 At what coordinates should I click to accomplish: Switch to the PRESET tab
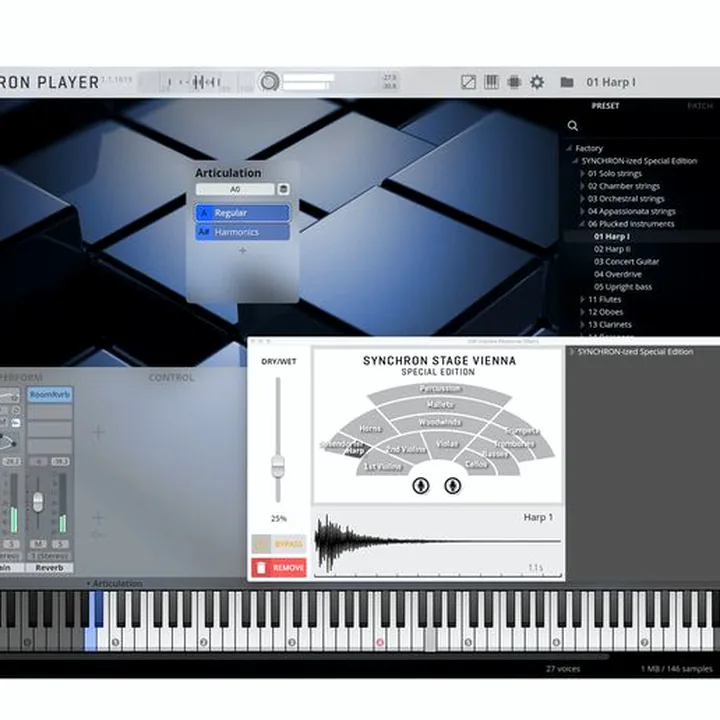tap(605, 106)
